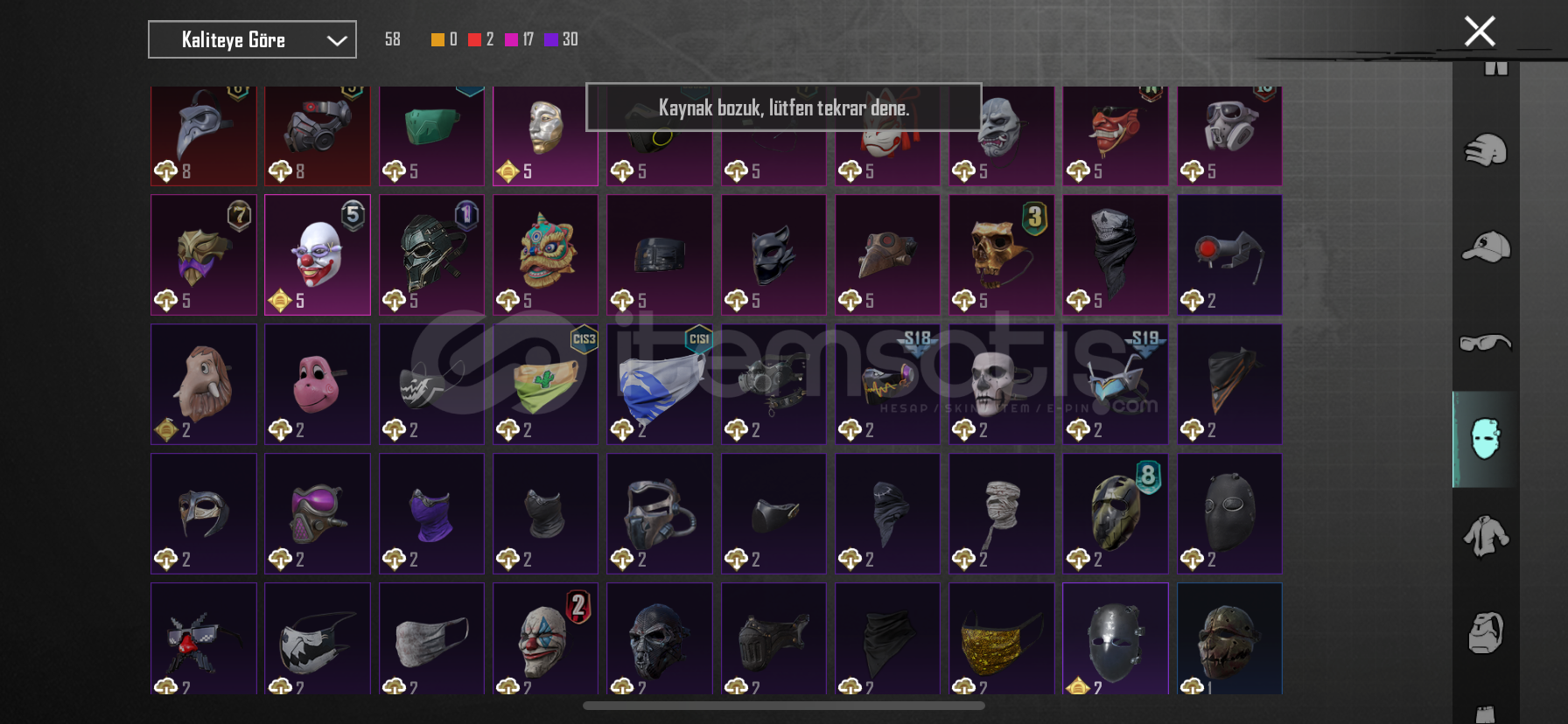Select the cactus bandana CIS3 mask

coord(546,384)
